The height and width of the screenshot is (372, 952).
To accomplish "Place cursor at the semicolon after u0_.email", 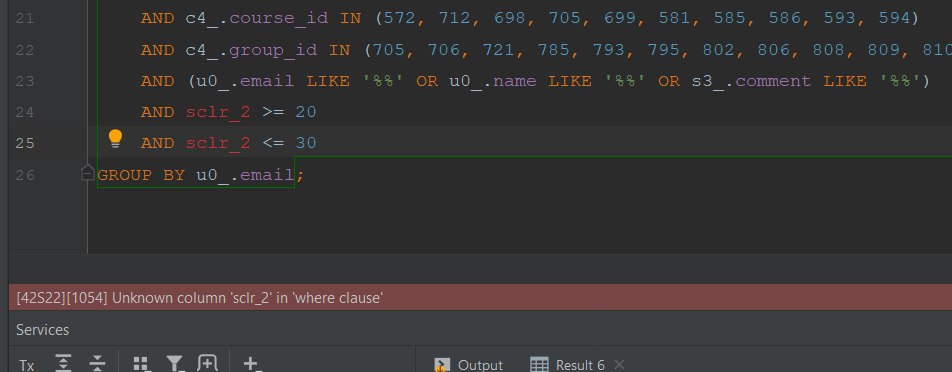I will (299, 175).
